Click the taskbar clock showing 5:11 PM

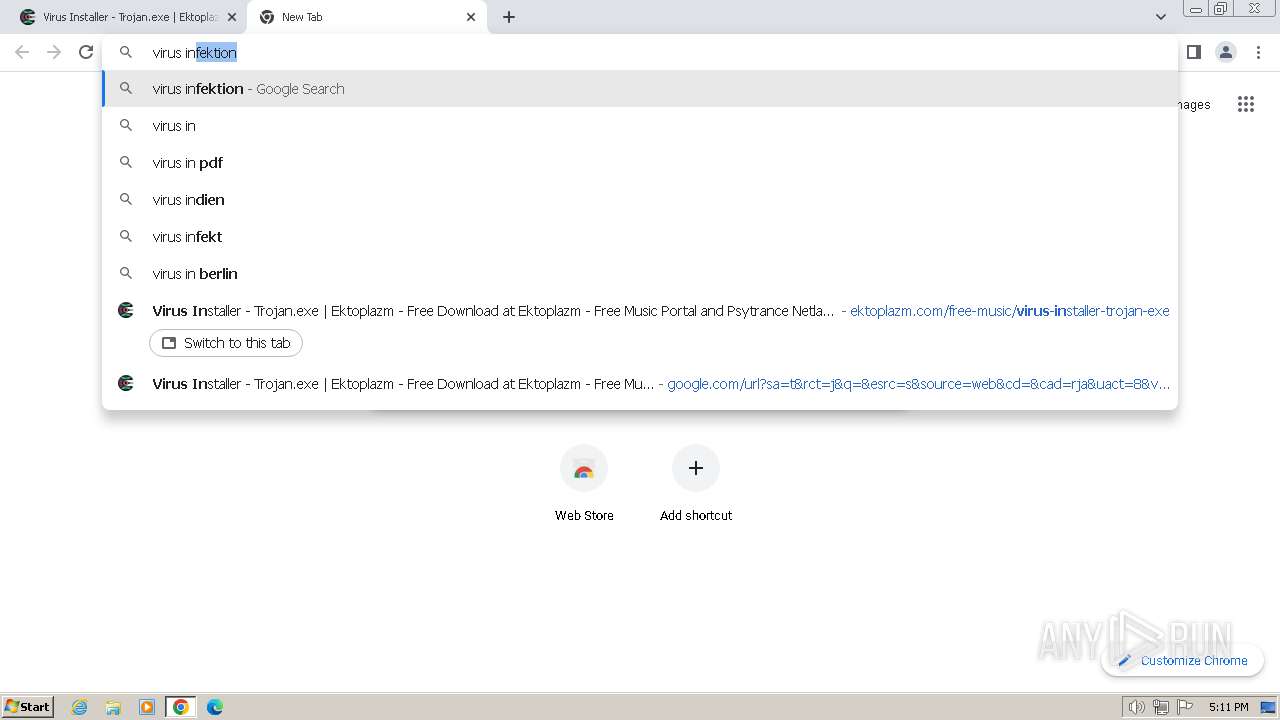point(1228,707)
